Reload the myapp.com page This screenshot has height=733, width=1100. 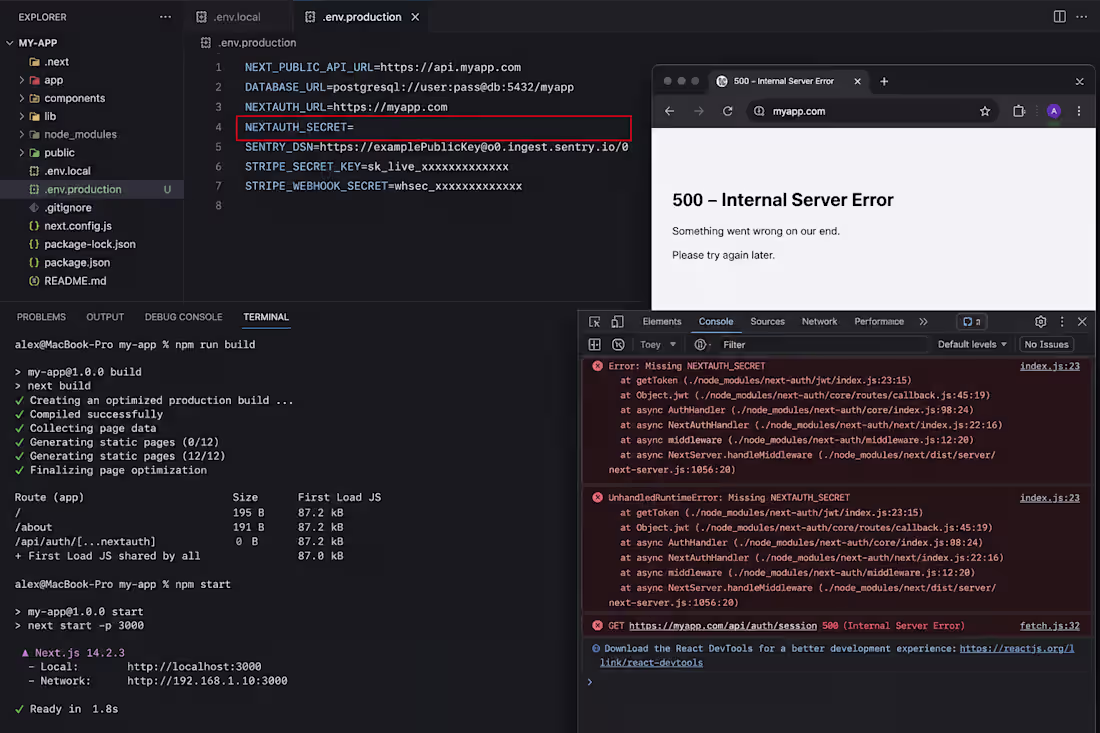coord(727,112)
